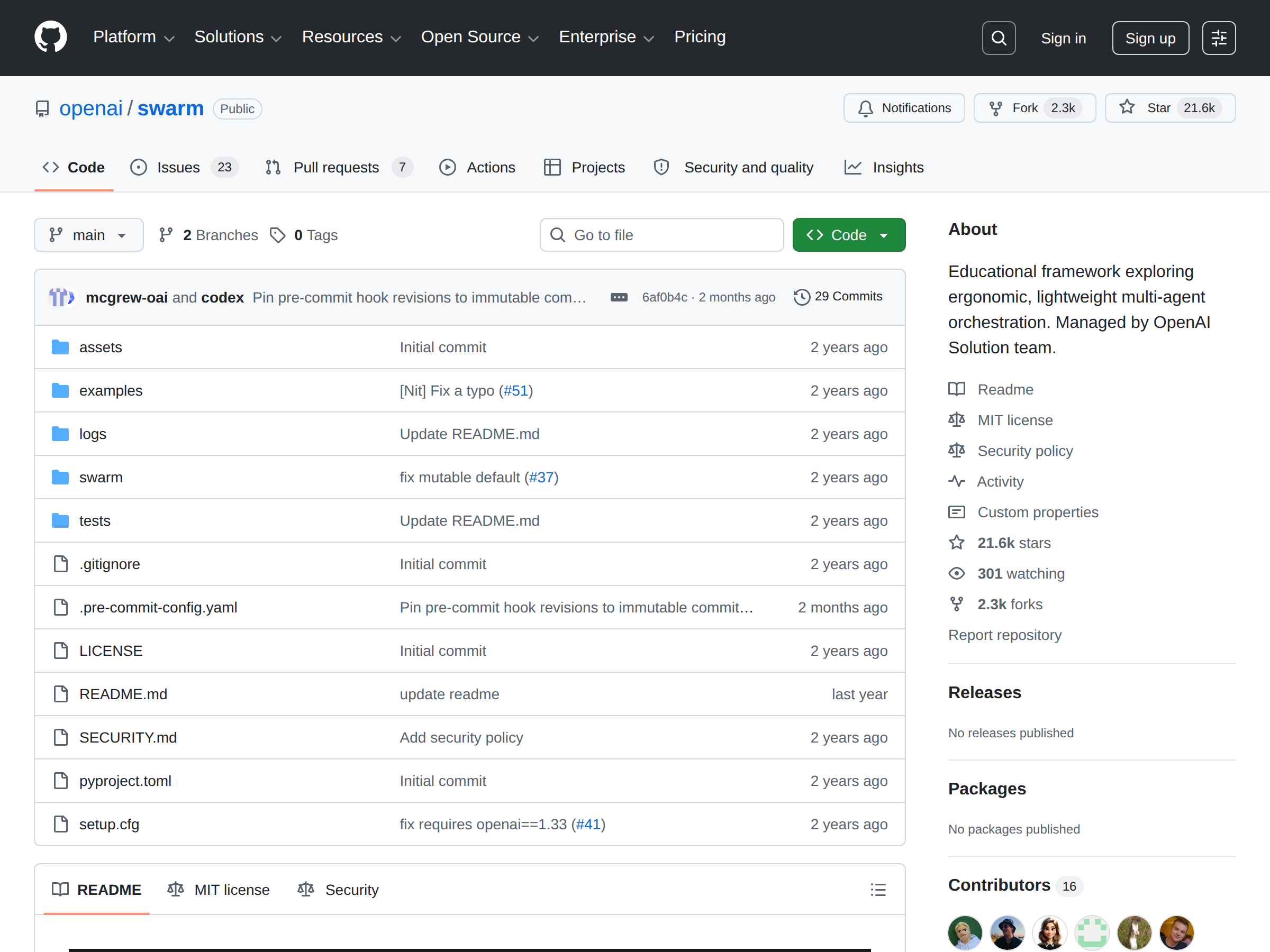Click the Go to file search field
This screenshot has height=952, width=1270.
[x=661, y=235]
